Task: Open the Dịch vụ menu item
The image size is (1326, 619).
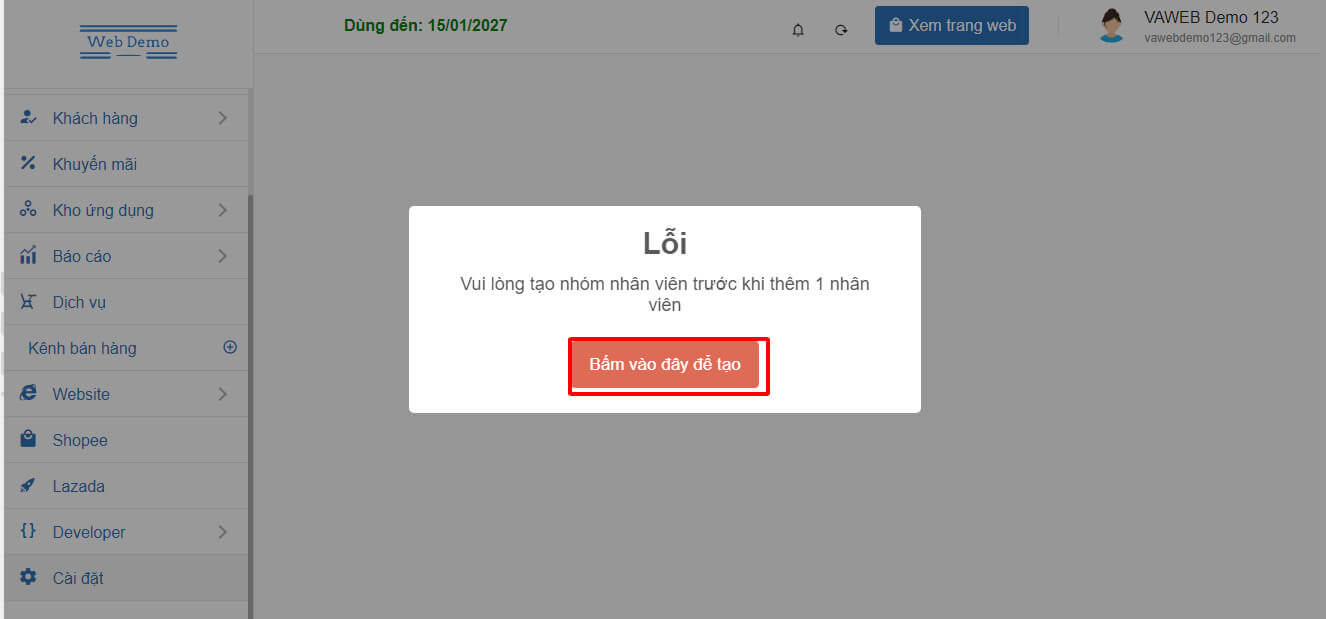Action: point(126,302)
